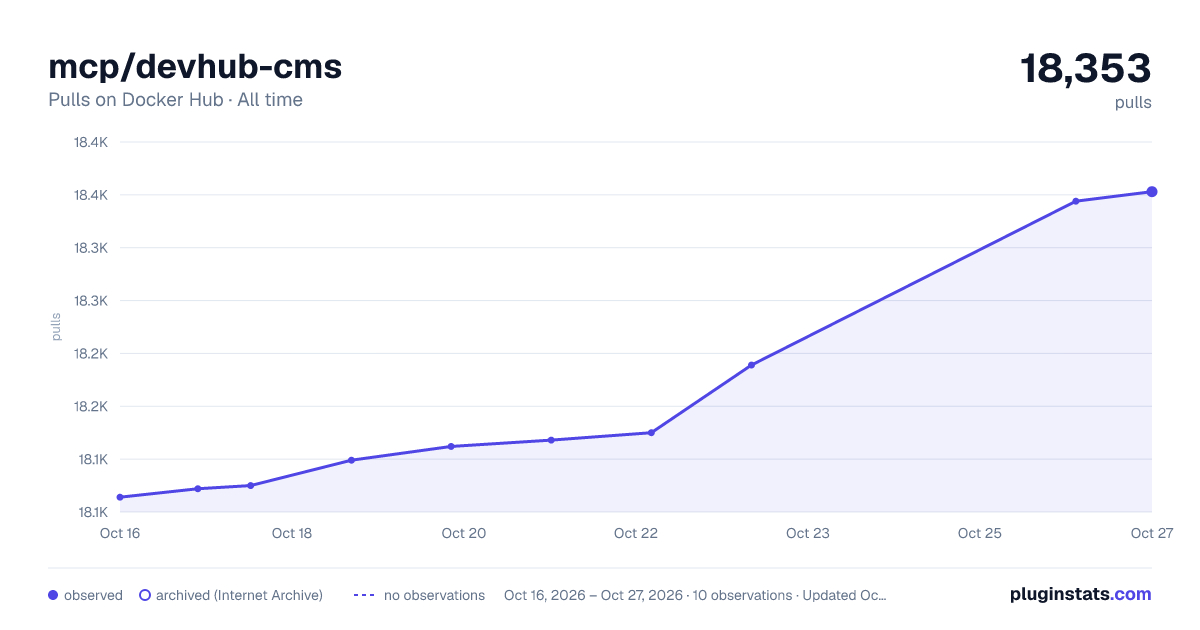Click the 18,353 total pulls number
The image size is (1200, 630).
click(x=1085, y=69)
